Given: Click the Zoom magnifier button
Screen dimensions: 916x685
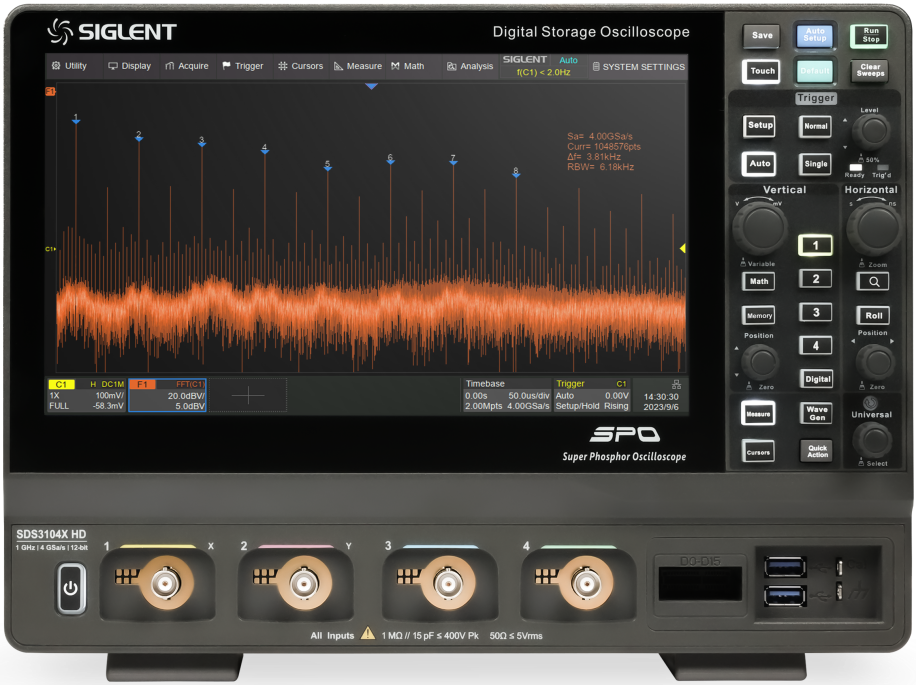Looking at the screenshot, I should pos(873,281).
